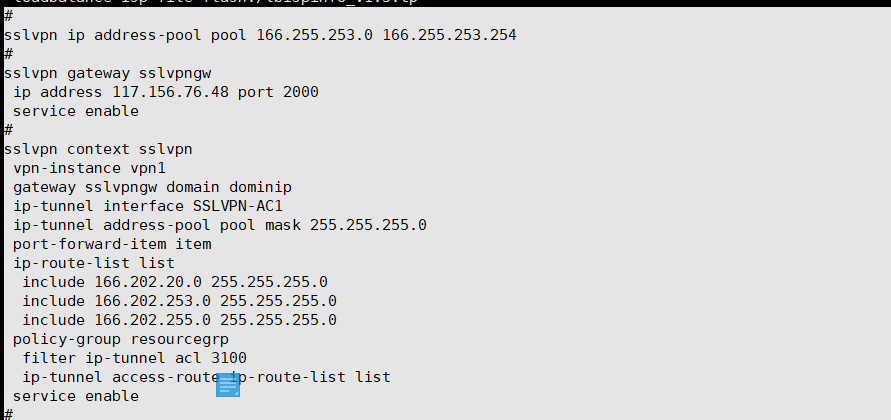Click the port number 2000
This screenshot has width=891, height=420.
300,92
